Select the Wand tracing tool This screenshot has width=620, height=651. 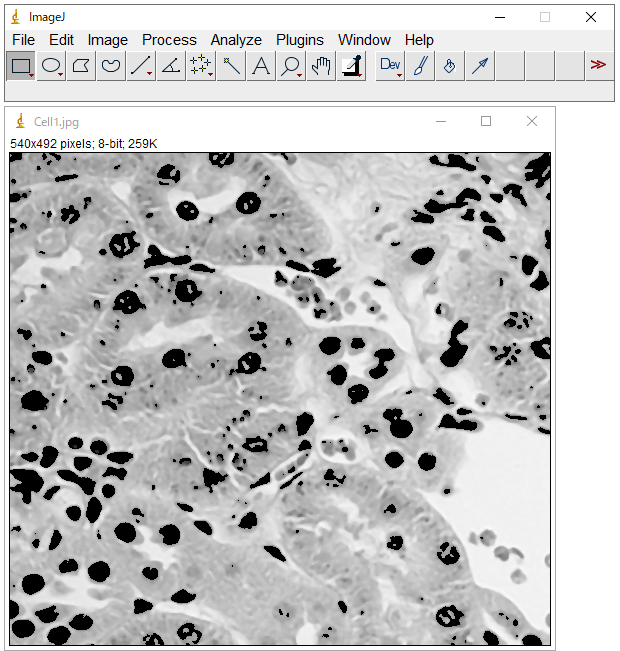pos(231,66)
